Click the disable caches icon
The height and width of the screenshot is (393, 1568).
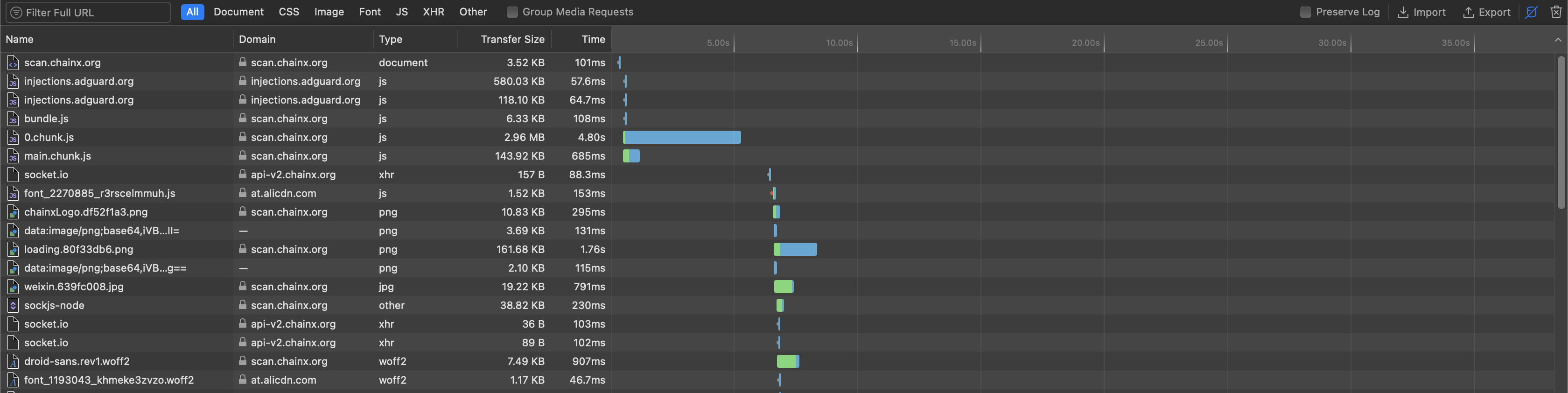point(1532,12)
